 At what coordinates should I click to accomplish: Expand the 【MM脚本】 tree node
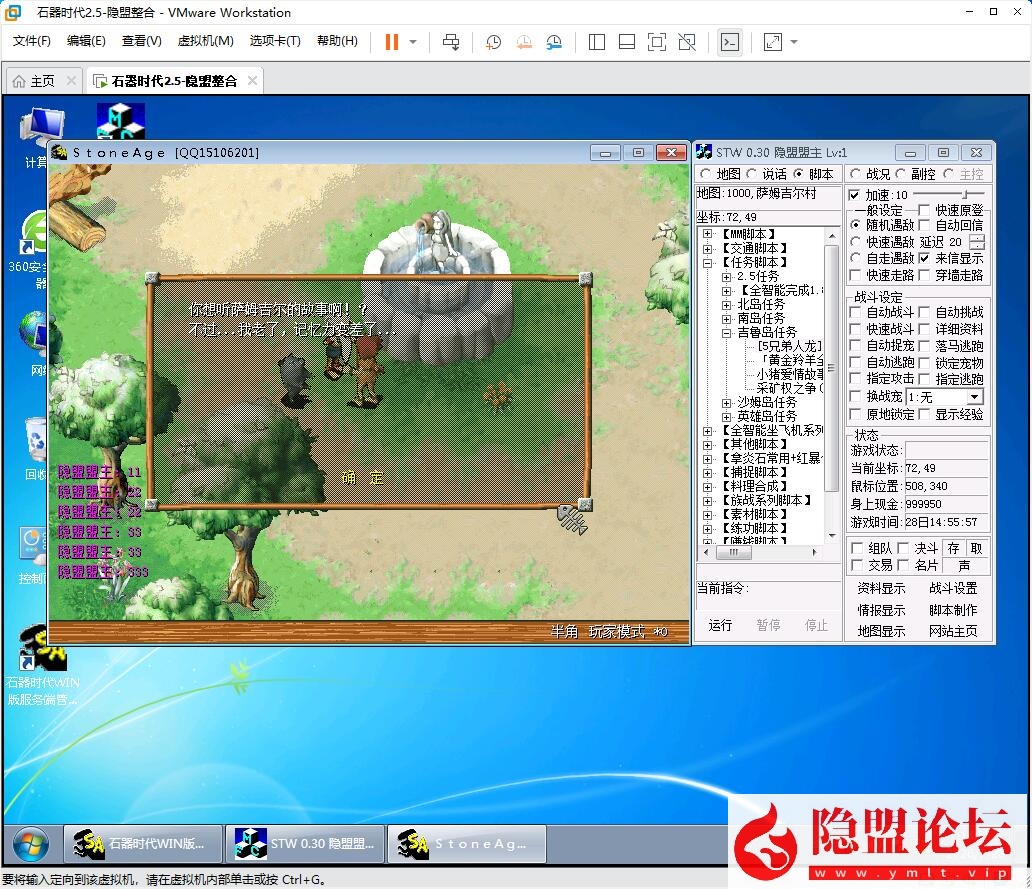(x=706, y=232)
